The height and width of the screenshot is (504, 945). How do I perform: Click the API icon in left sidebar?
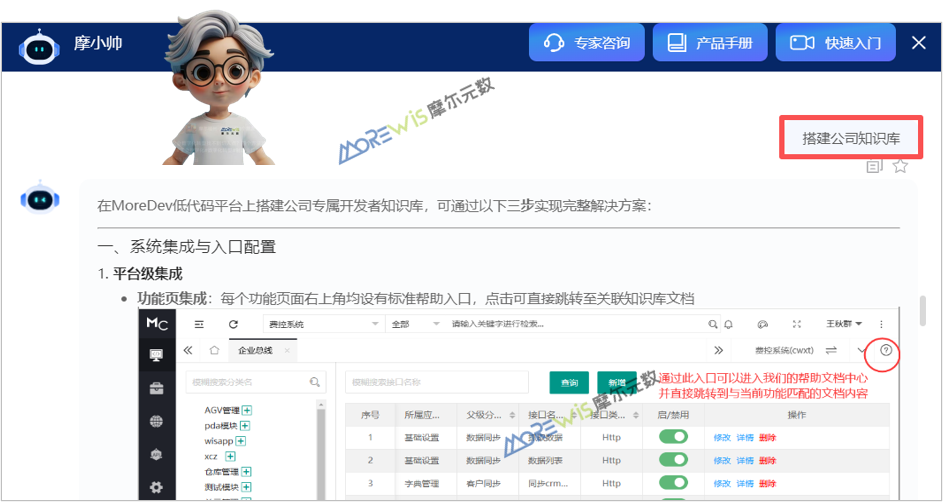(x=156, y=454)
